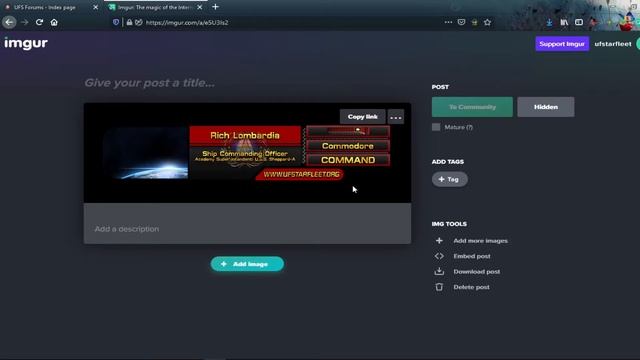This screenshot has height=360, width=640.
Task: Add a tag with the + Tag button
Action: click(449, 179)
